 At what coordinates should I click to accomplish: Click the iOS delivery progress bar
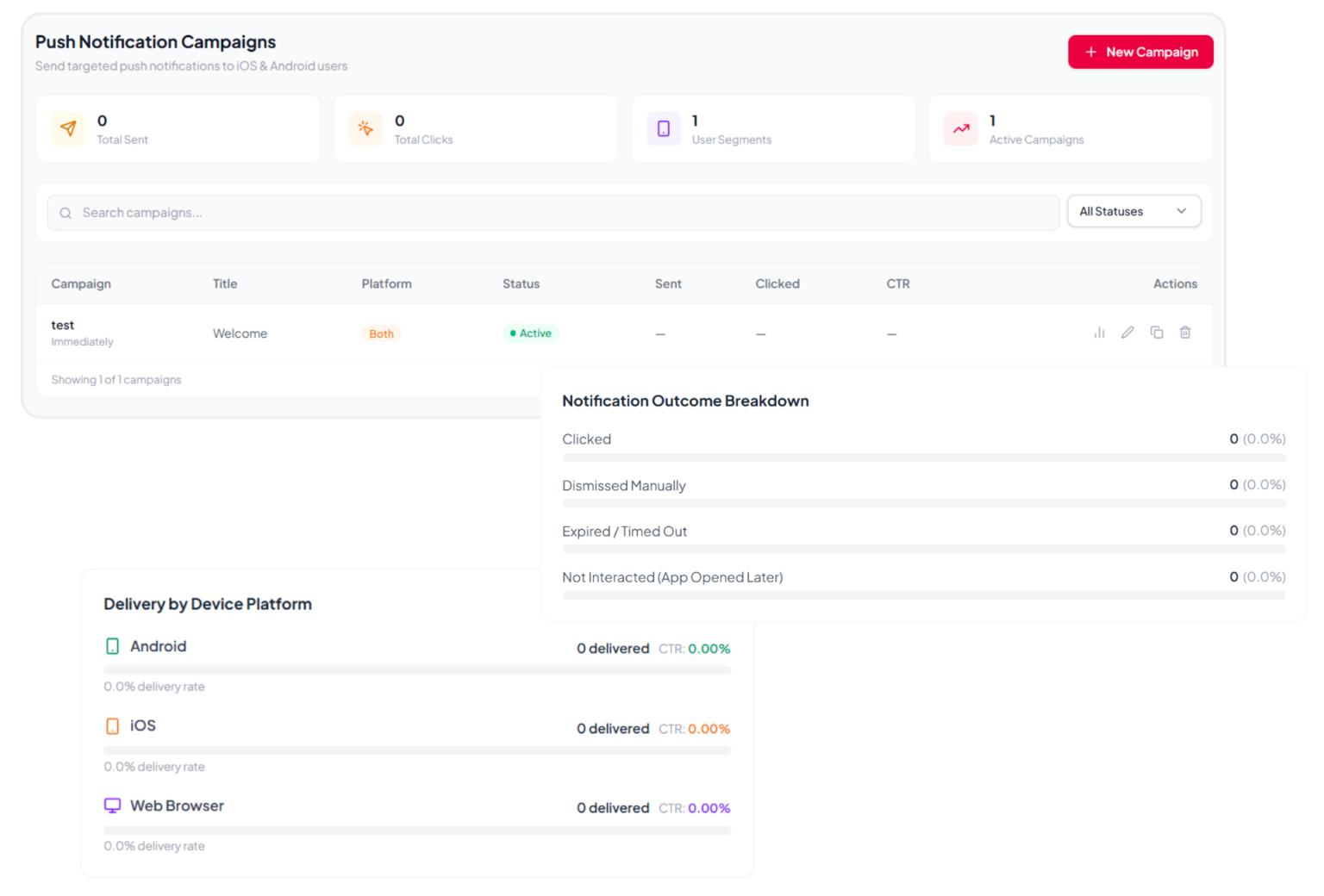[417, 750]
